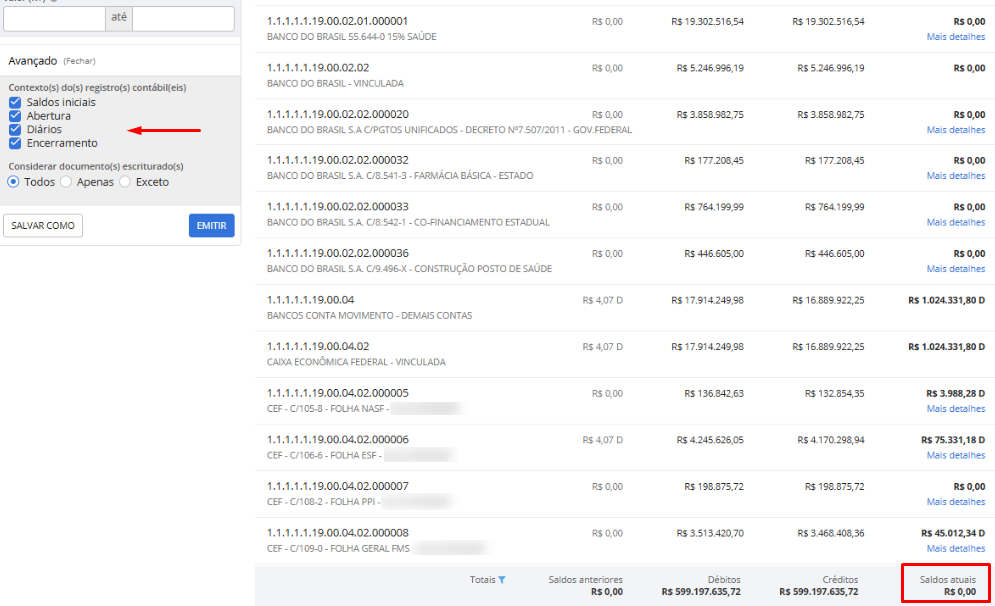Click the credit value R$ 132.854,35
995x606 pixels.
[834, 393]
